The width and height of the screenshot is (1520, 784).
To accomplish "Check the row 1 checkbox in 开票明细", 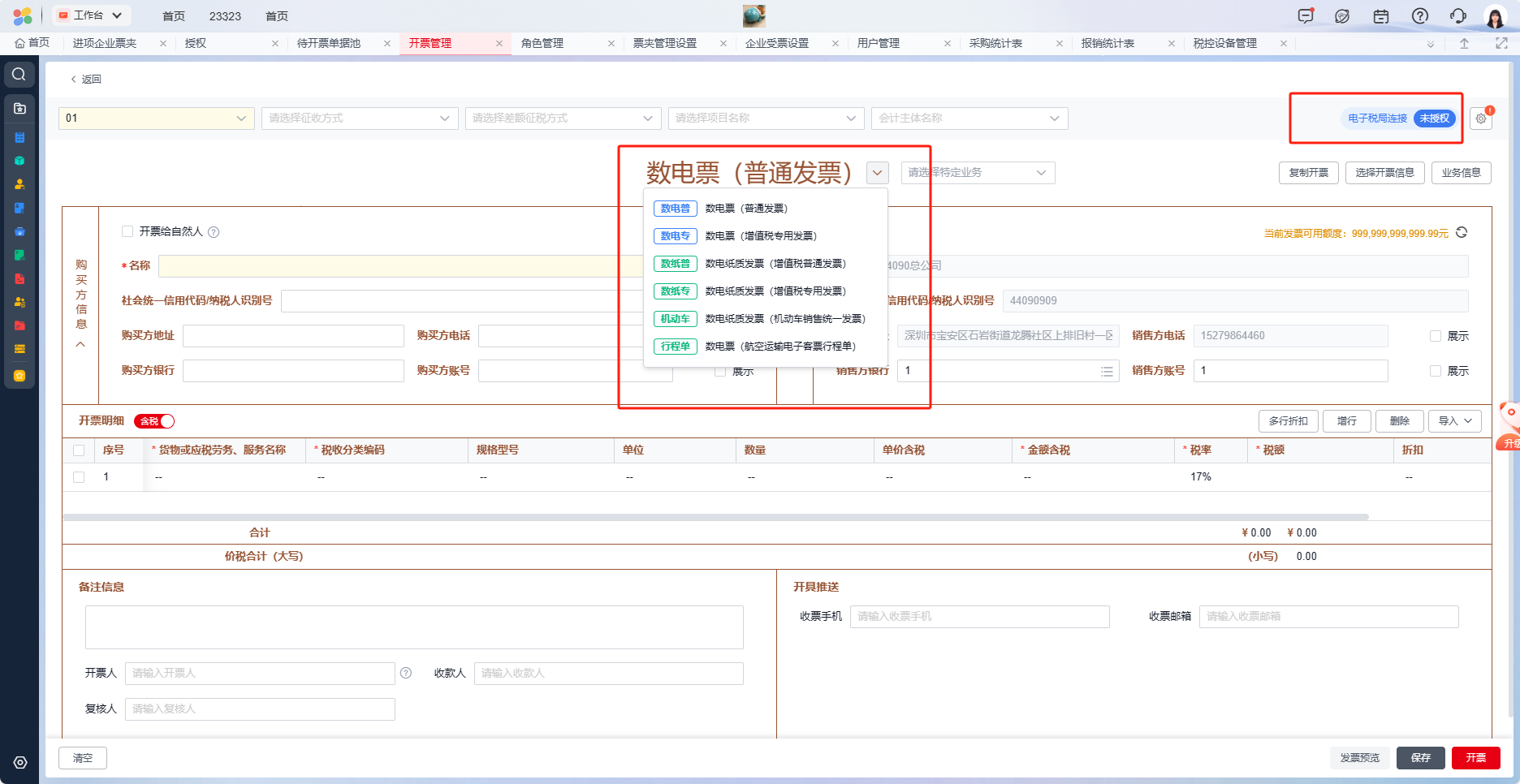I will point(79,477).
